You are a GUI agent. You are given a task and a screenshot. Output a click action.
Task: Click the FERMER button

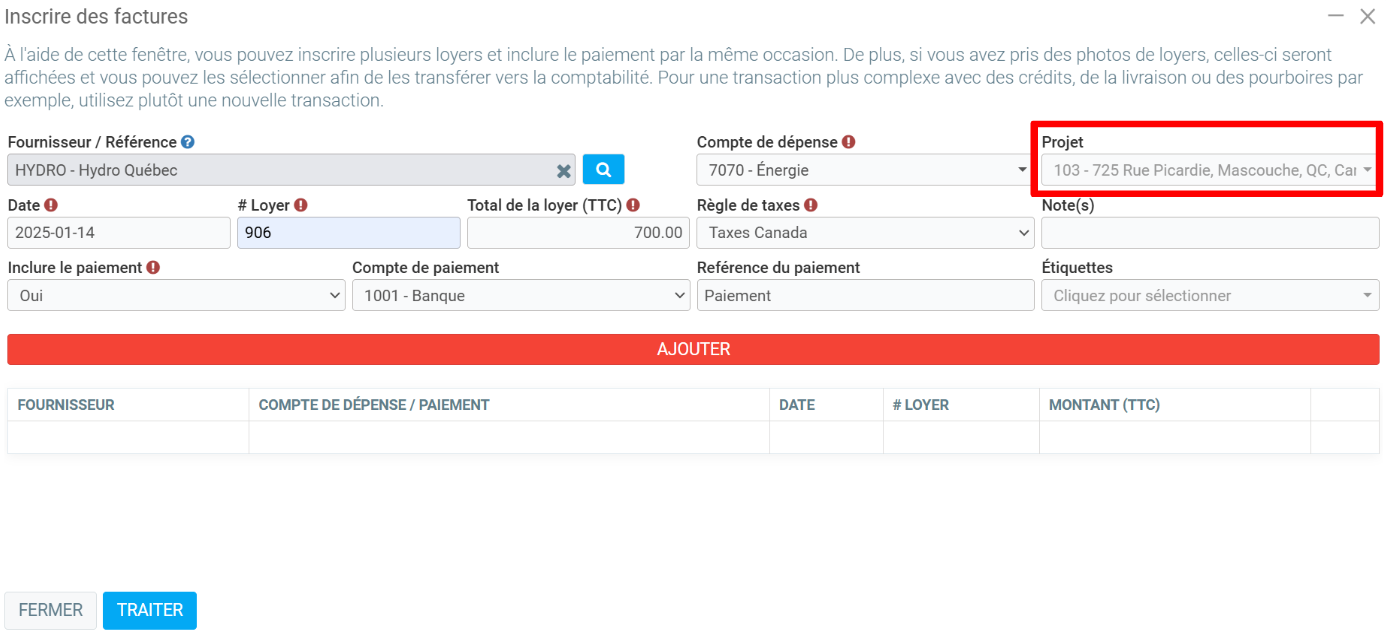[x=51, y=610]
